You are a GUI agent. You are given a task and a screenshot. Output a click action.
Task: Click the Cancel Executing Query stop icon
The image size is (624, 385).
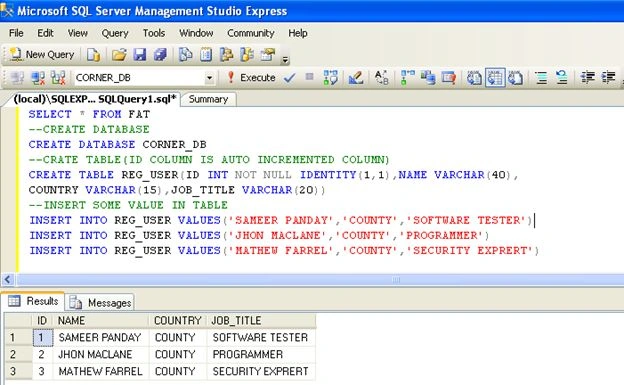[309, 77]
